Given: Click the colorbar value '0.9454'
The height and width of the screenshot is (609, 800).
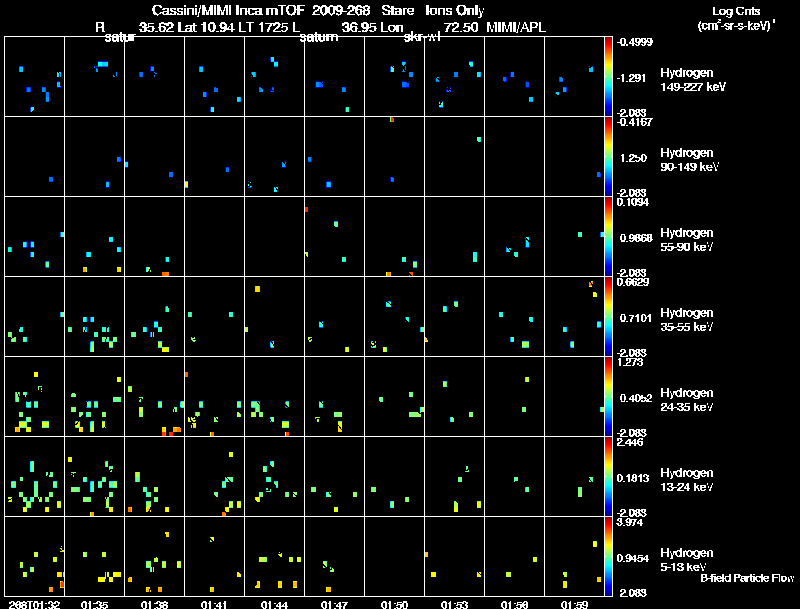Looking at the screenshot, I should click(x=633, y=559).
